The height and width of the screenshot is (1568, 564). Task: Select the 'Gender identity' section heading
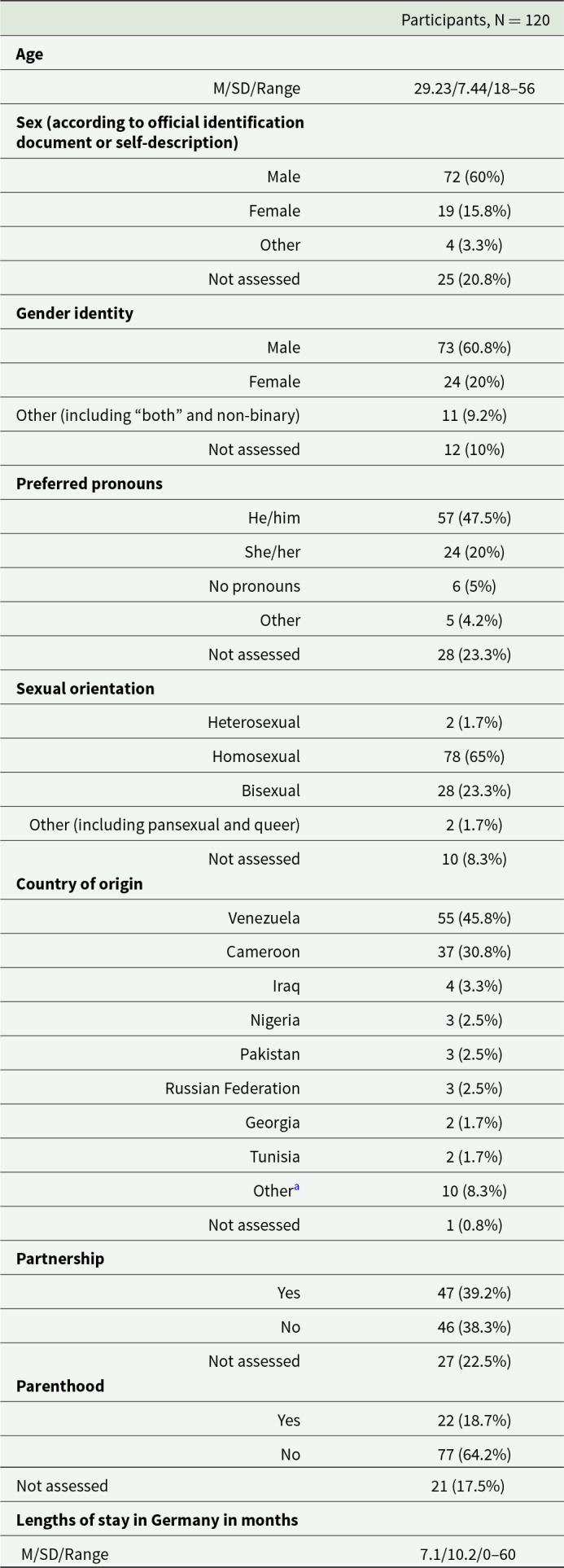75,313
